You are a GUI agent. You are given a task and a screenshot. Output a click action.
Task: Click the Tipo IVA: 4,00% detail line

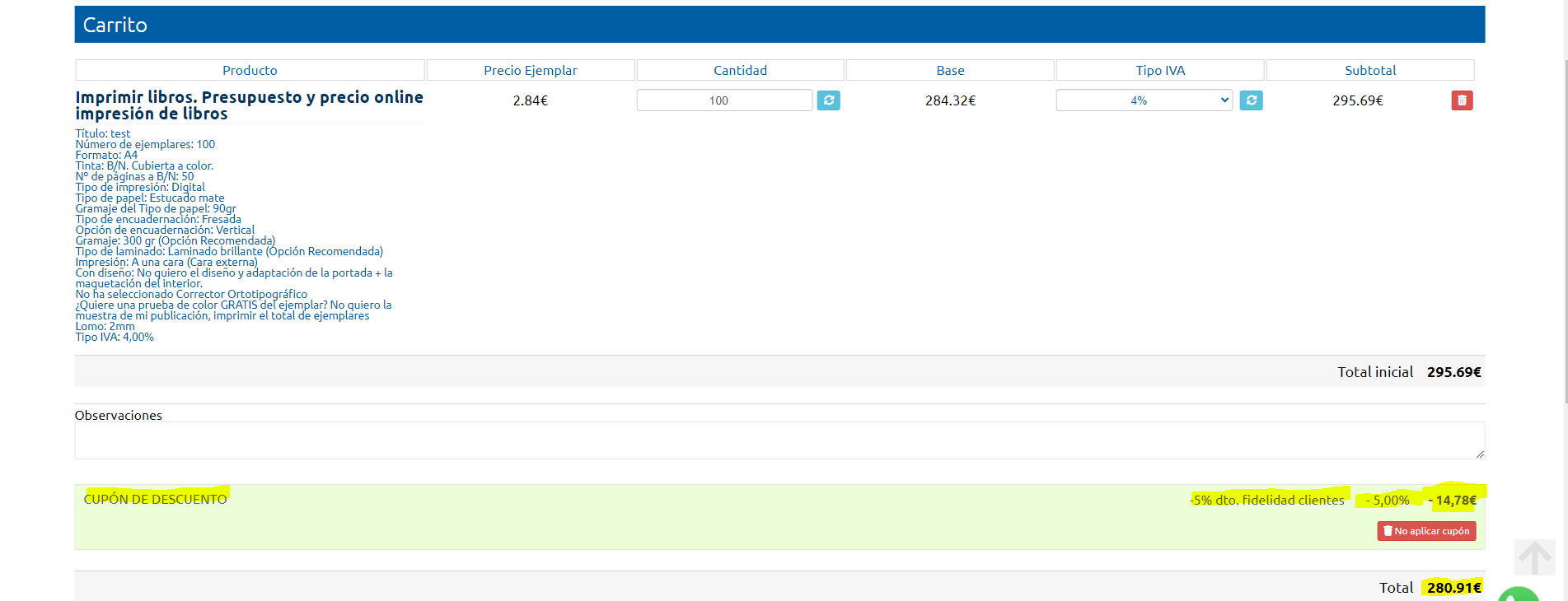coord(115,337)
